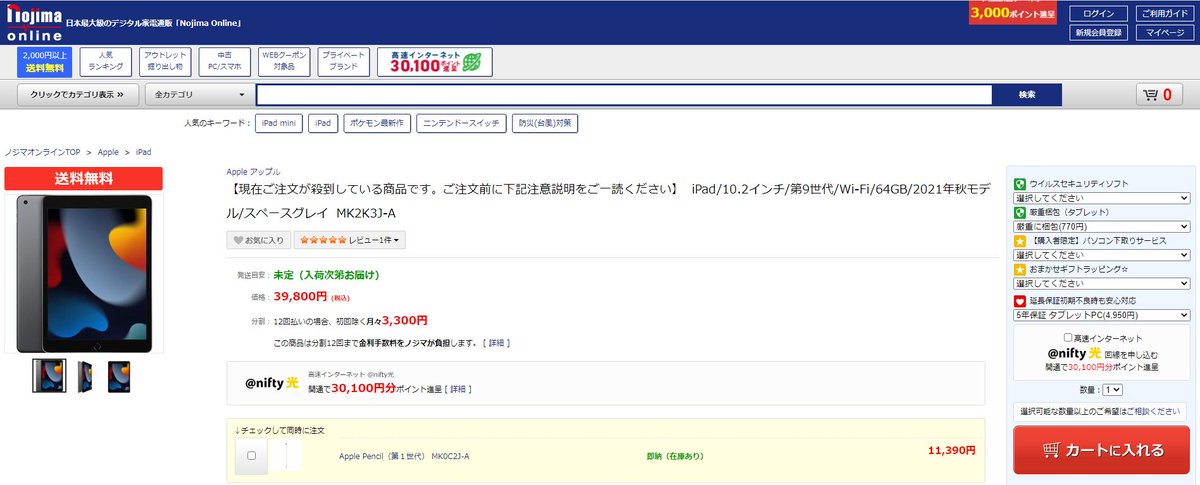Click Apple Pencil (第1世代) MK0C2J-A link

click(x=404, y=456)
